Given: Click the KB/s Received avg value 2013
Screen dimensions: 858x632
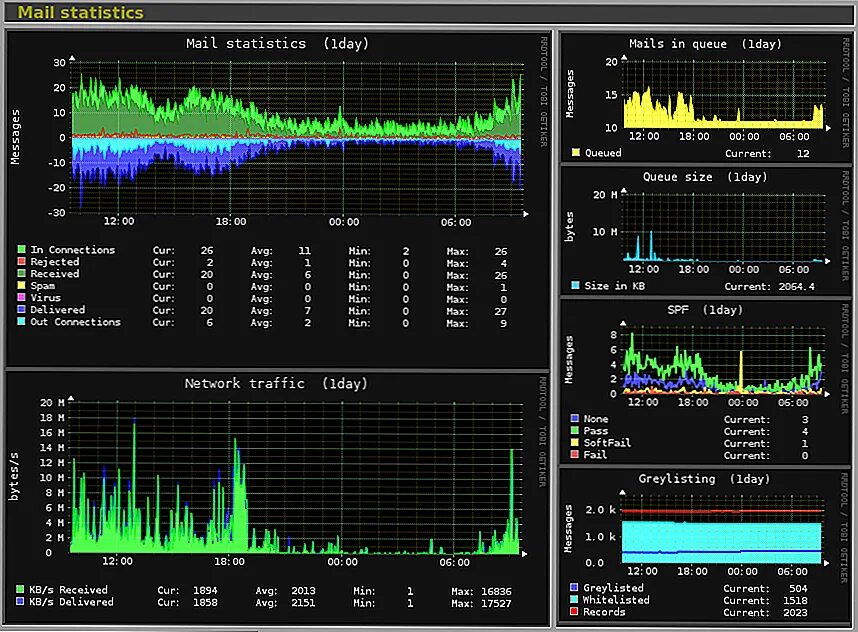Looking at the screenshot, I should tap(303, 591).
